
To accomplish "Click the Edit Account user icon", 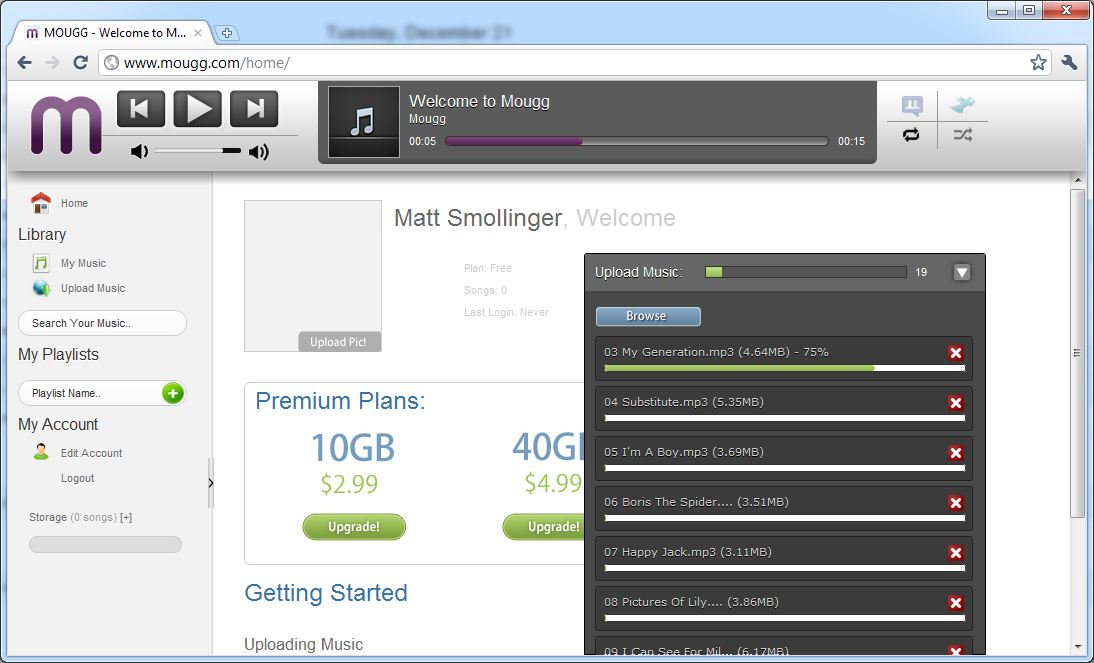I will [41, 452].
